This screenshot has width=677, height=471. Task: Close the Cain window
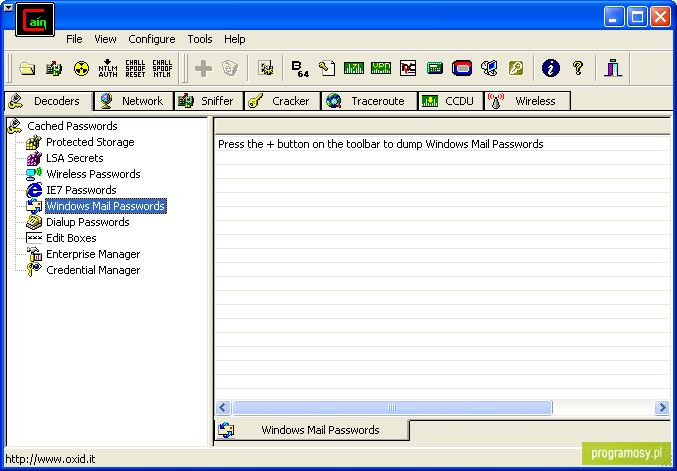(661, 17)
